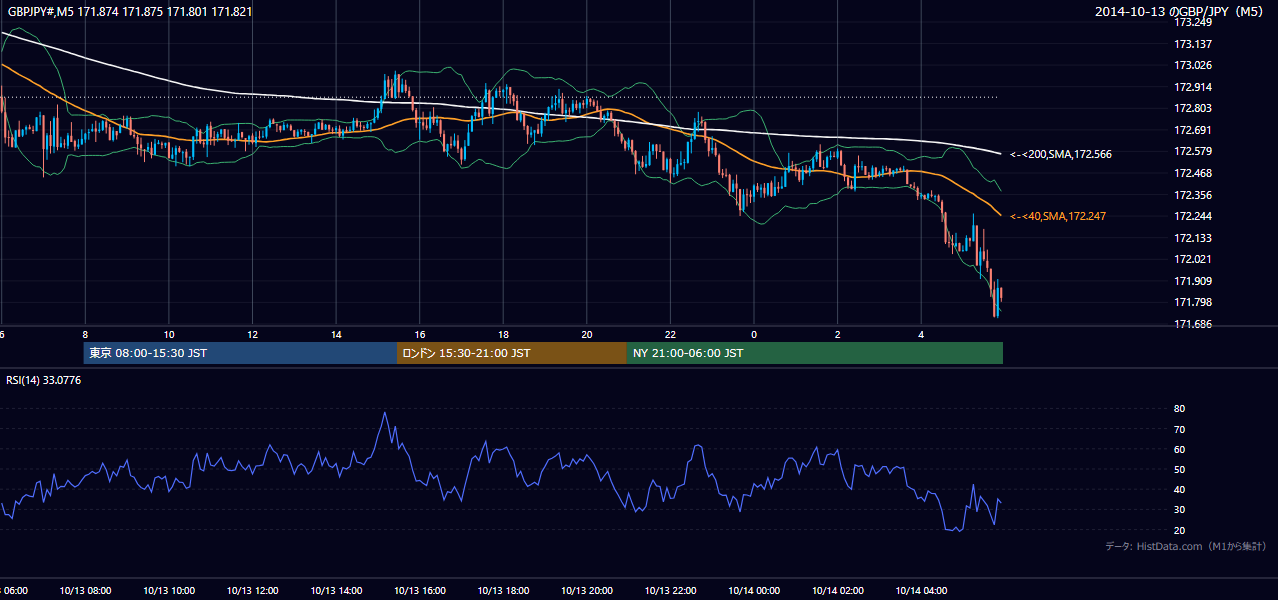Click the hour 12 label under the price chart

(253, 334)
